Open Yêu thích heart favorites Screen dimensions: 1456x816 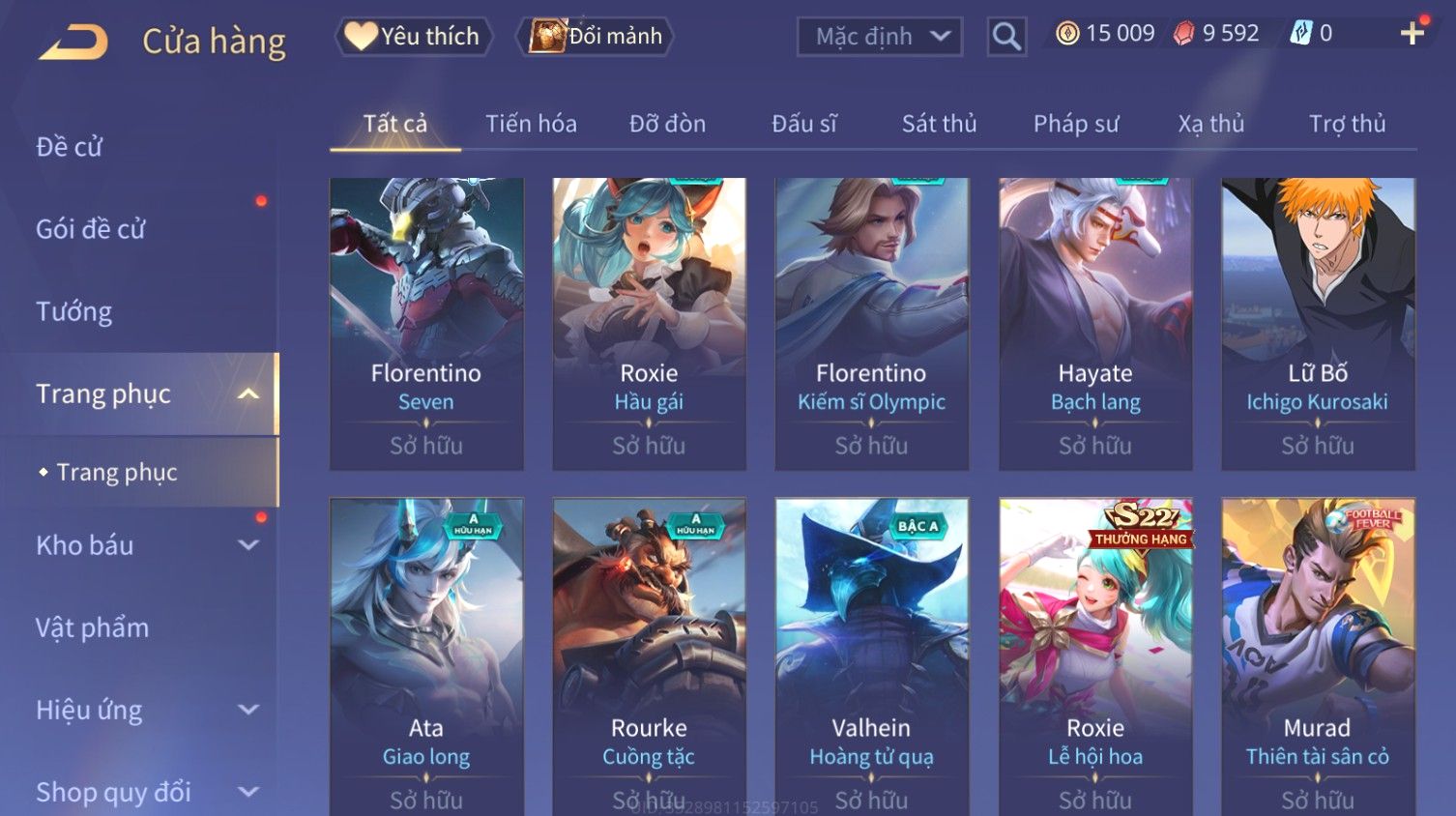click(x=414, y=37)
